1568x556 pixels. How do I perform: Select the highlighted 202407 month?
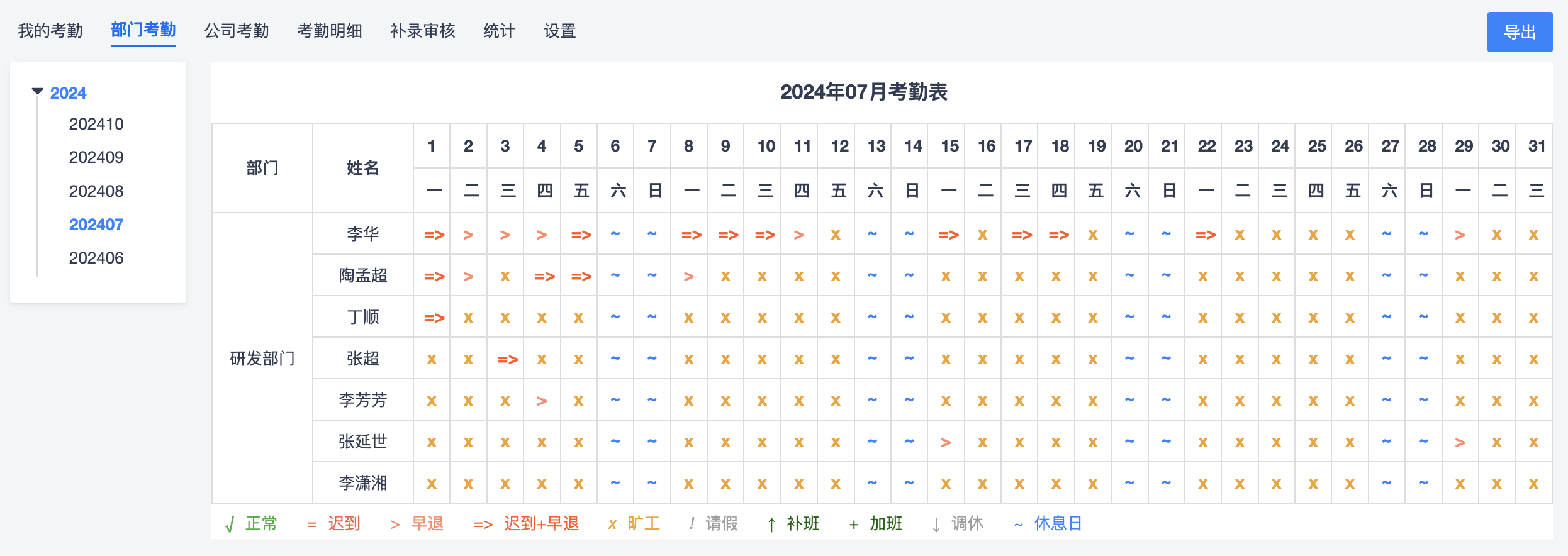(x=96, y=225)
